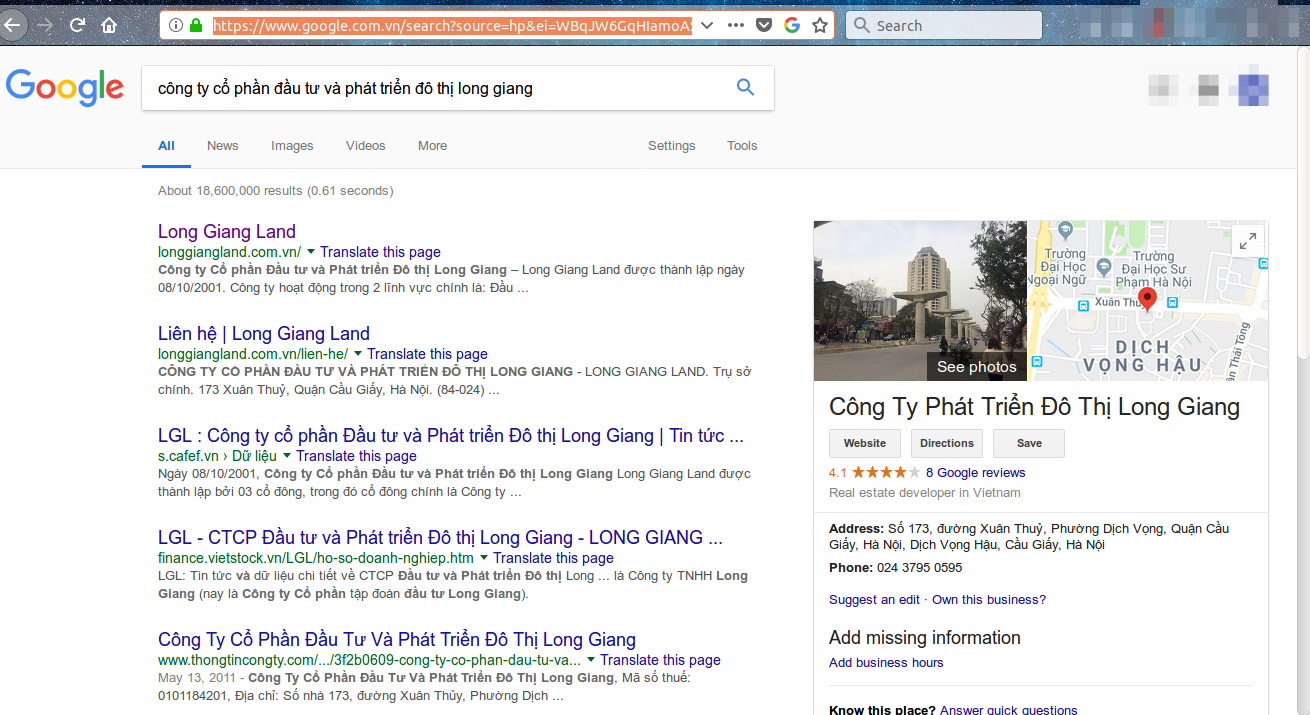Click the phone number 024 3795 0595
Viewport: 1310px width, 715px height.
[x=920, y=568]
